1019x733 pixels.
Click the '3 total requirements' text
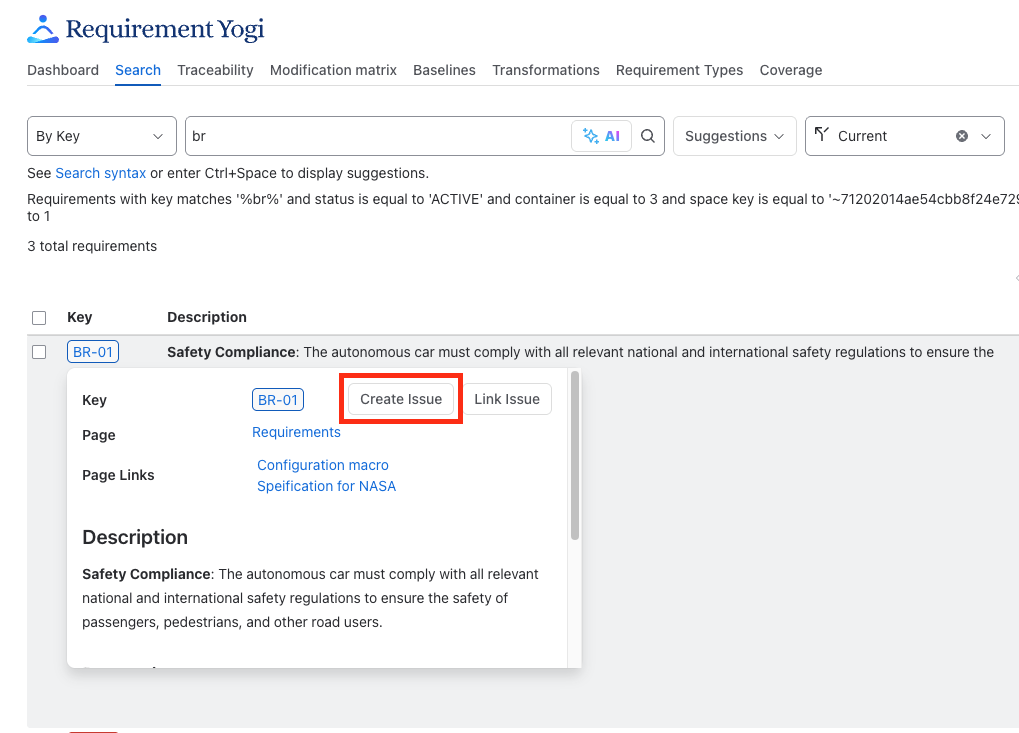tap(92, 246)
